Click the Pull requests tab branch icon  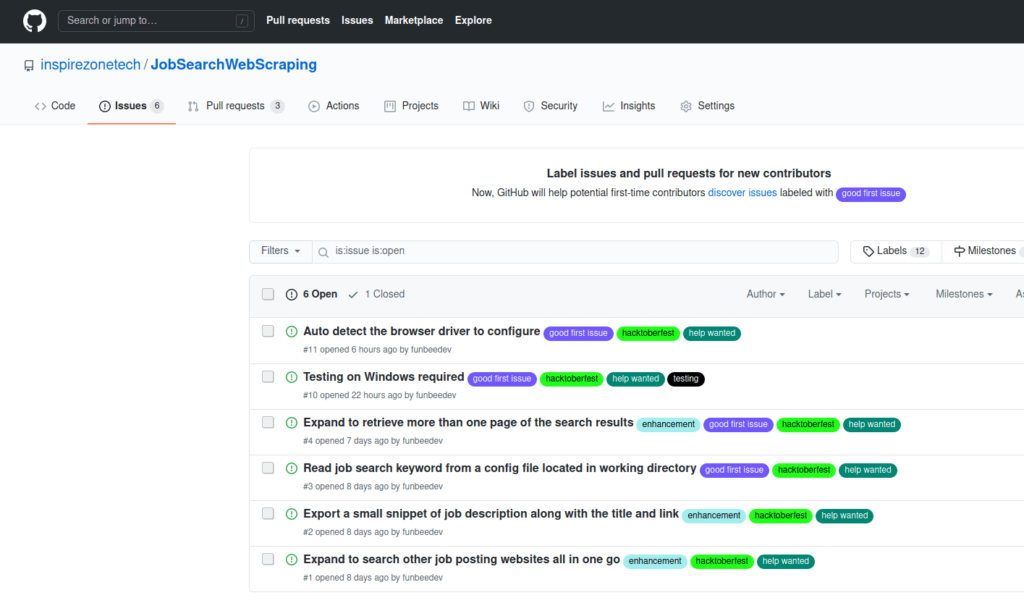(x=193, y=106)
